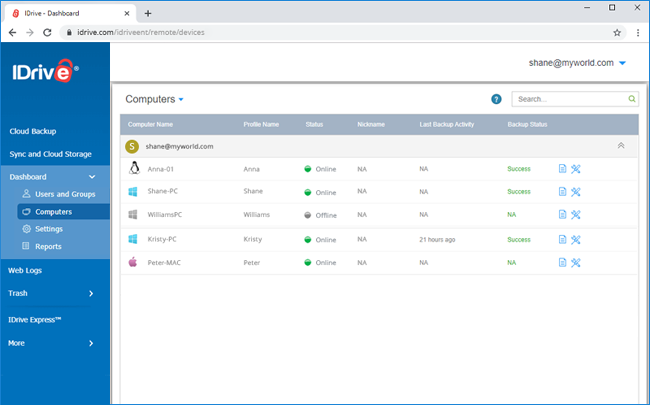The height and width of the screenshot is (405, 650).
Task: Sort by Profile Name column header
Action: (261, 124)
